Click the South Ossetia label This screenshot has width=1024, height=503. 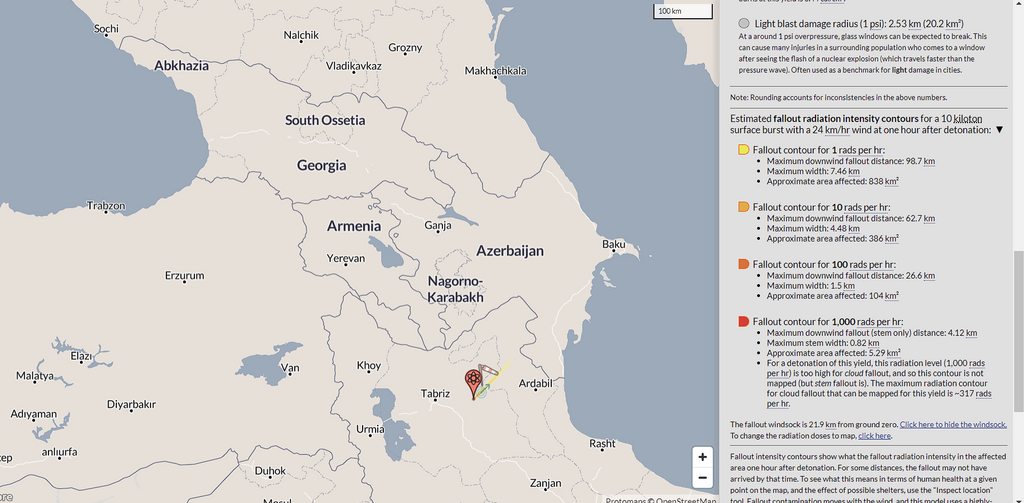click(325, 120)
